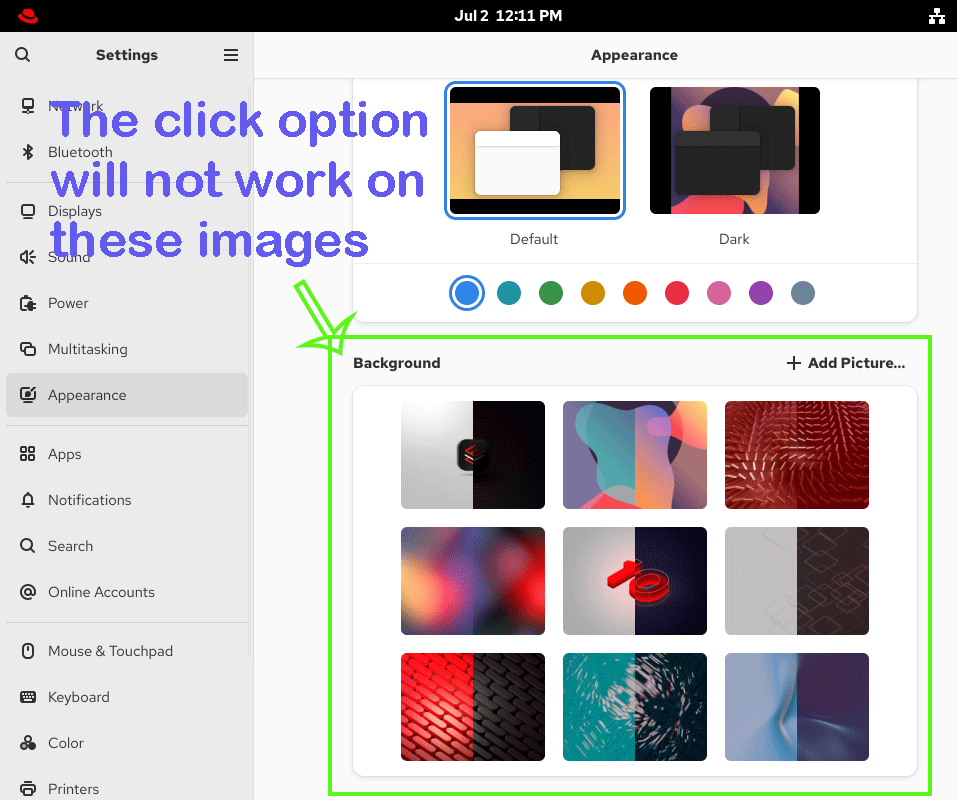Viewport: 957px width, 800px height.
Task: Open Mouse & Touchpad settings
Action: click(x=127, y=651)
